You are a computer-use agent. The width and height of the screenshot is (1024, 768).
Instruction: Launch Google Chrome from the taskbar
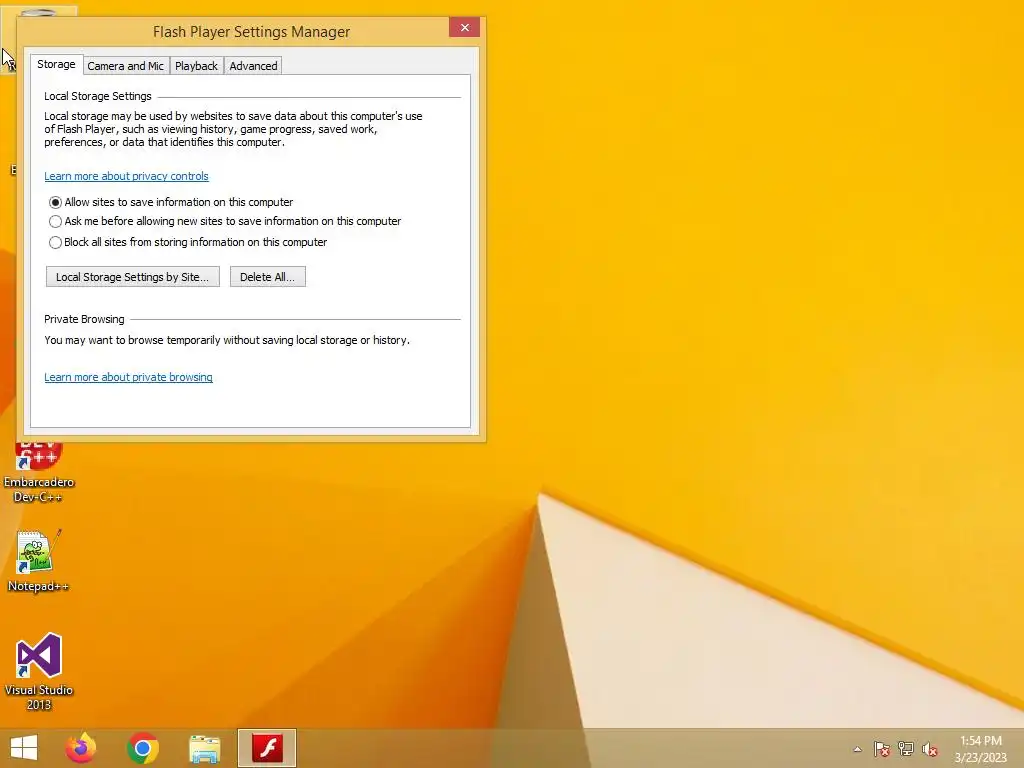(142, 748)
